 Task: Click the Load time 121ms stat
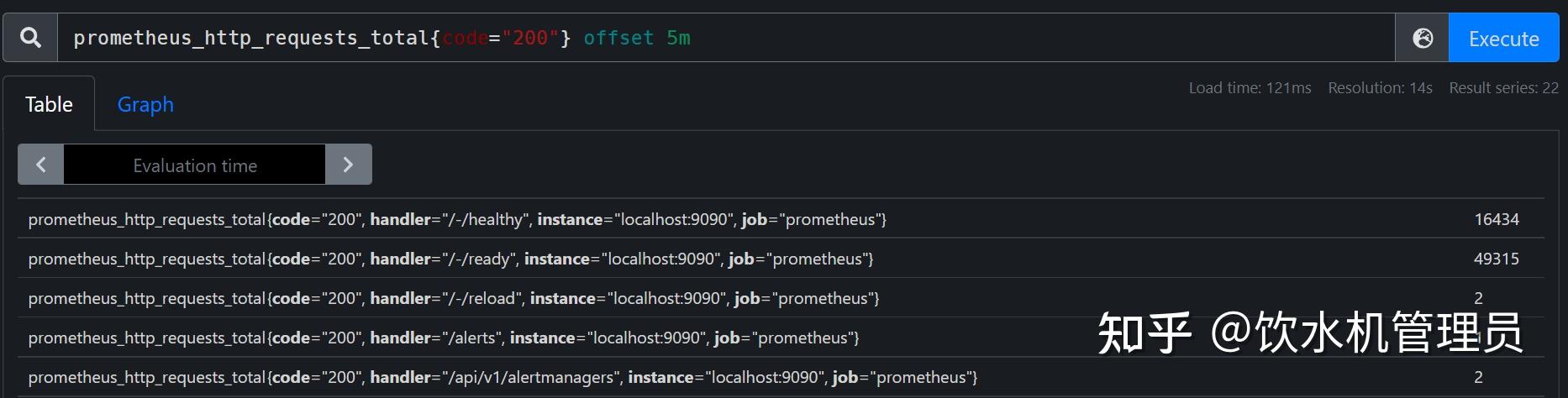[1250, 88]
